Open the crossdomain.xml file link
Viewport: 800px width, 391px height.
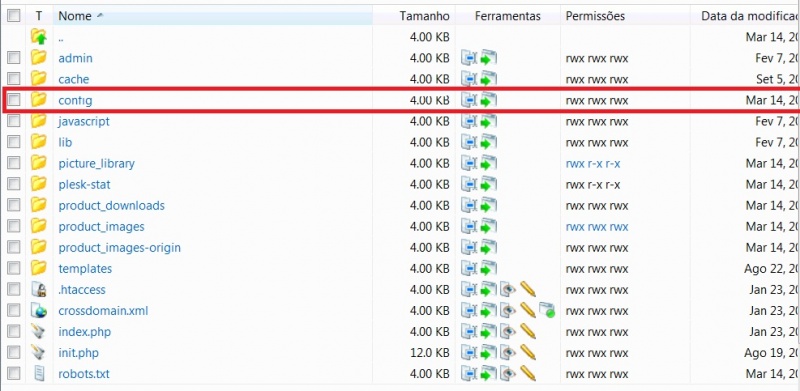[103, 310]
